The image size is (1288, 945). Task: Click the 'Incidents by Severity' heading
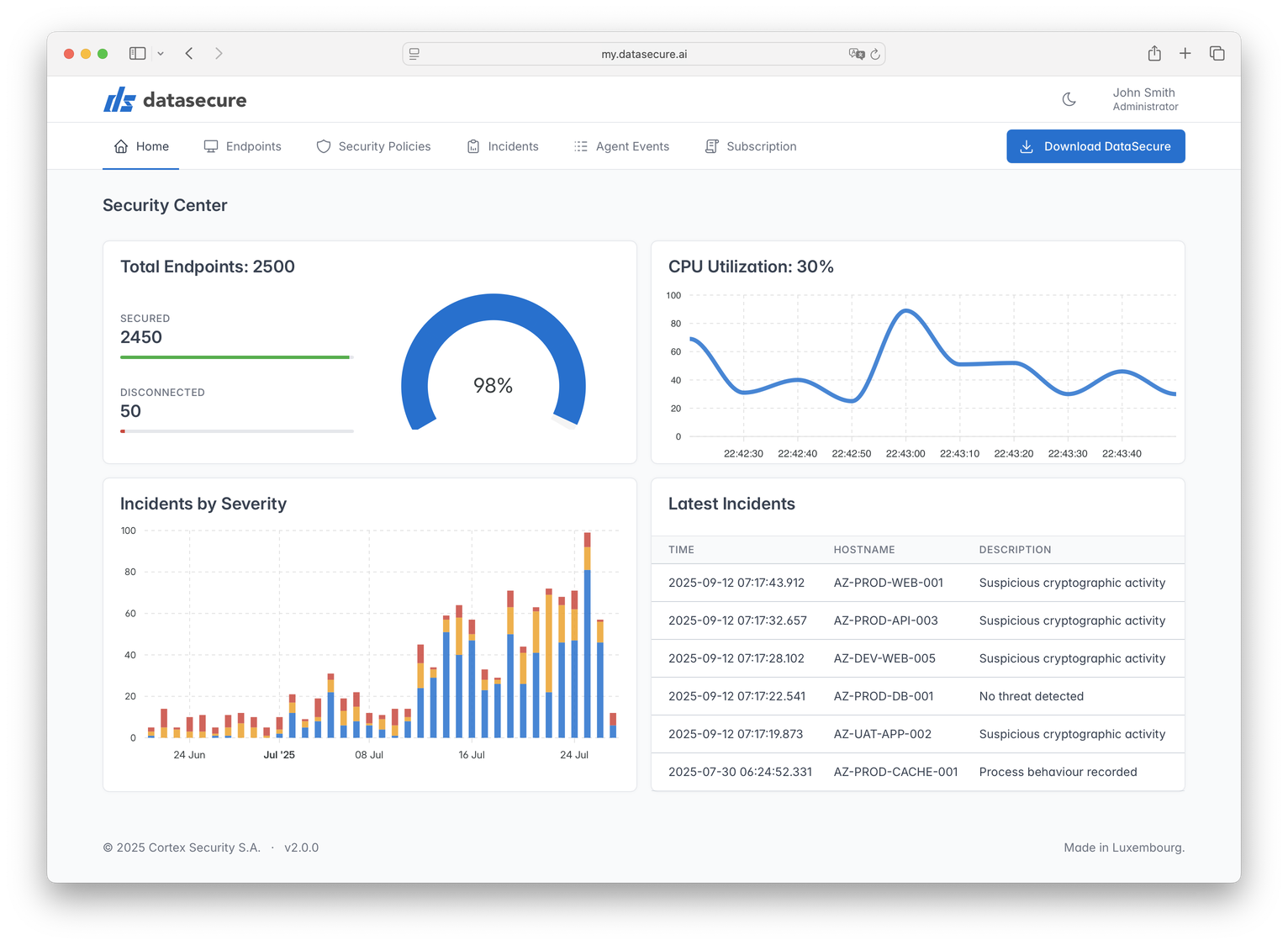coord(203,504)
